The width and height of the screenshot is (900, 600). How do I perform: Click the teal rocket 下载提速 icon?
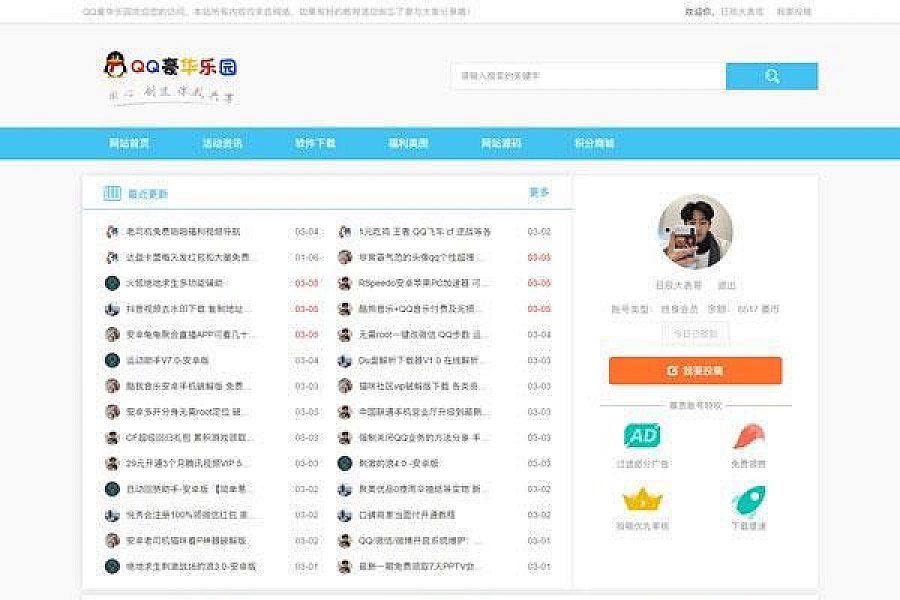click(748, 501)
